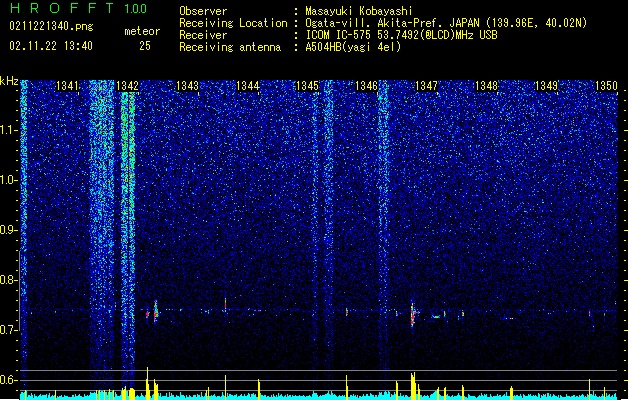Click the 'Receiver' label
The image size is (629, 400).
point(203,35)
